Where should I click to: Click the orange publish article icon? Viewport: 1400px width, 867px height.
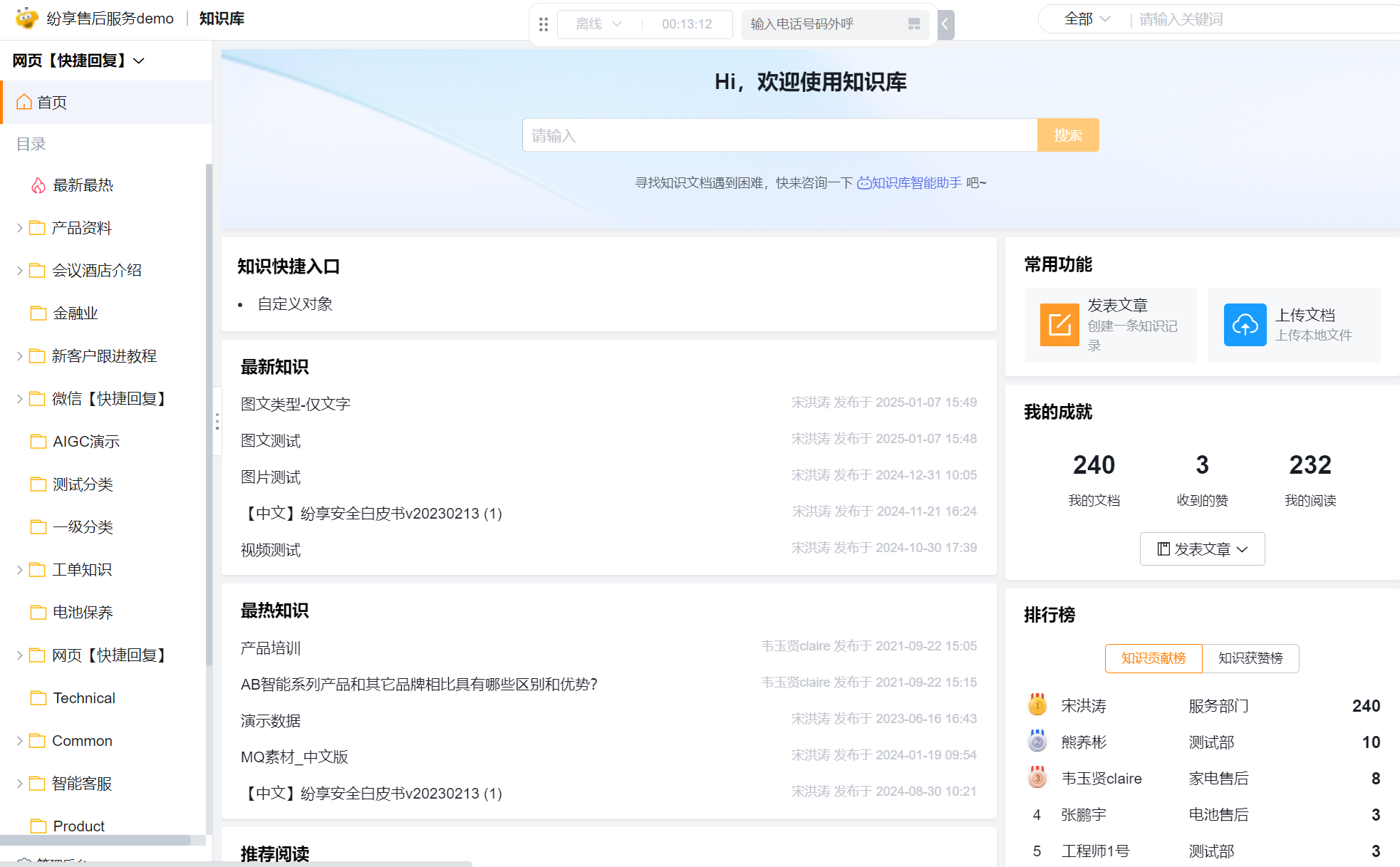1059,325
